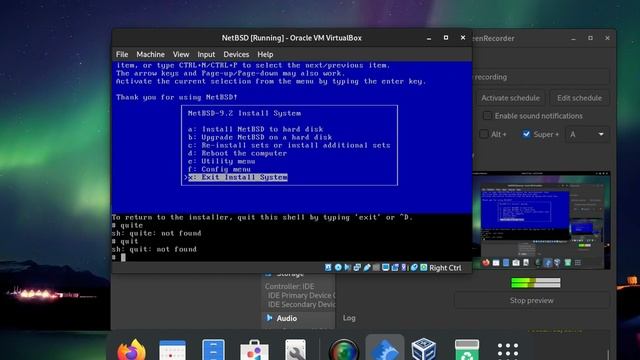Click the shell prompt cursor on last line
This screenshot has width=640, height=360.
[x=123, y=257]
